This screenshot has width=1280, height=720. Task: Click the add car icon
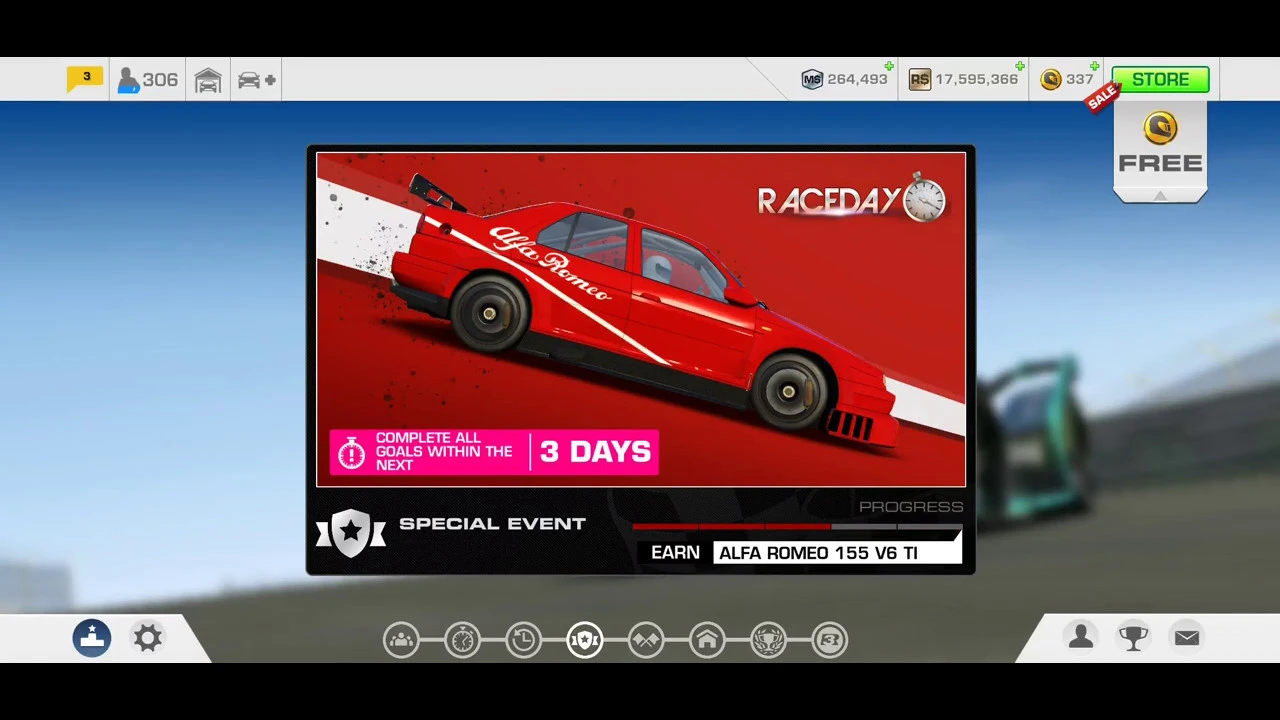[257, 80]
